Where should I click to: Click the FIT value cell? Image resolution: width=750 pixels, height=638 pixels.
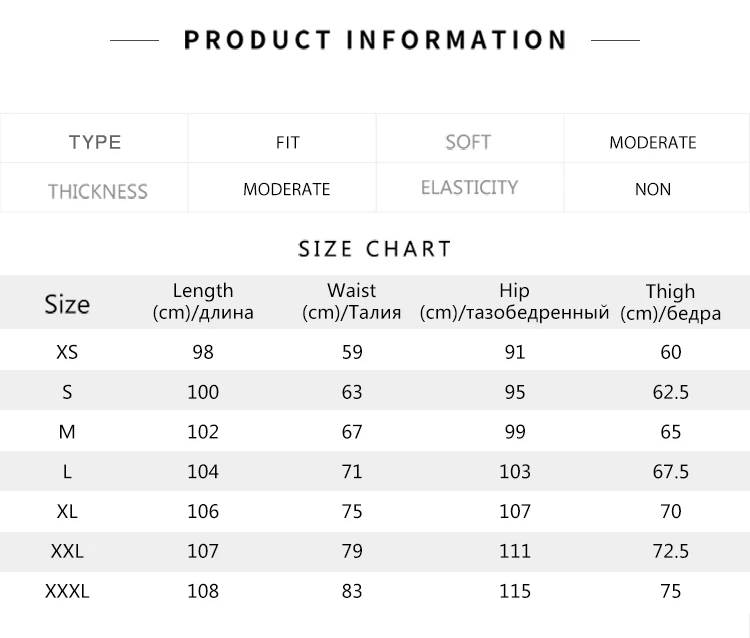(287, 142)
